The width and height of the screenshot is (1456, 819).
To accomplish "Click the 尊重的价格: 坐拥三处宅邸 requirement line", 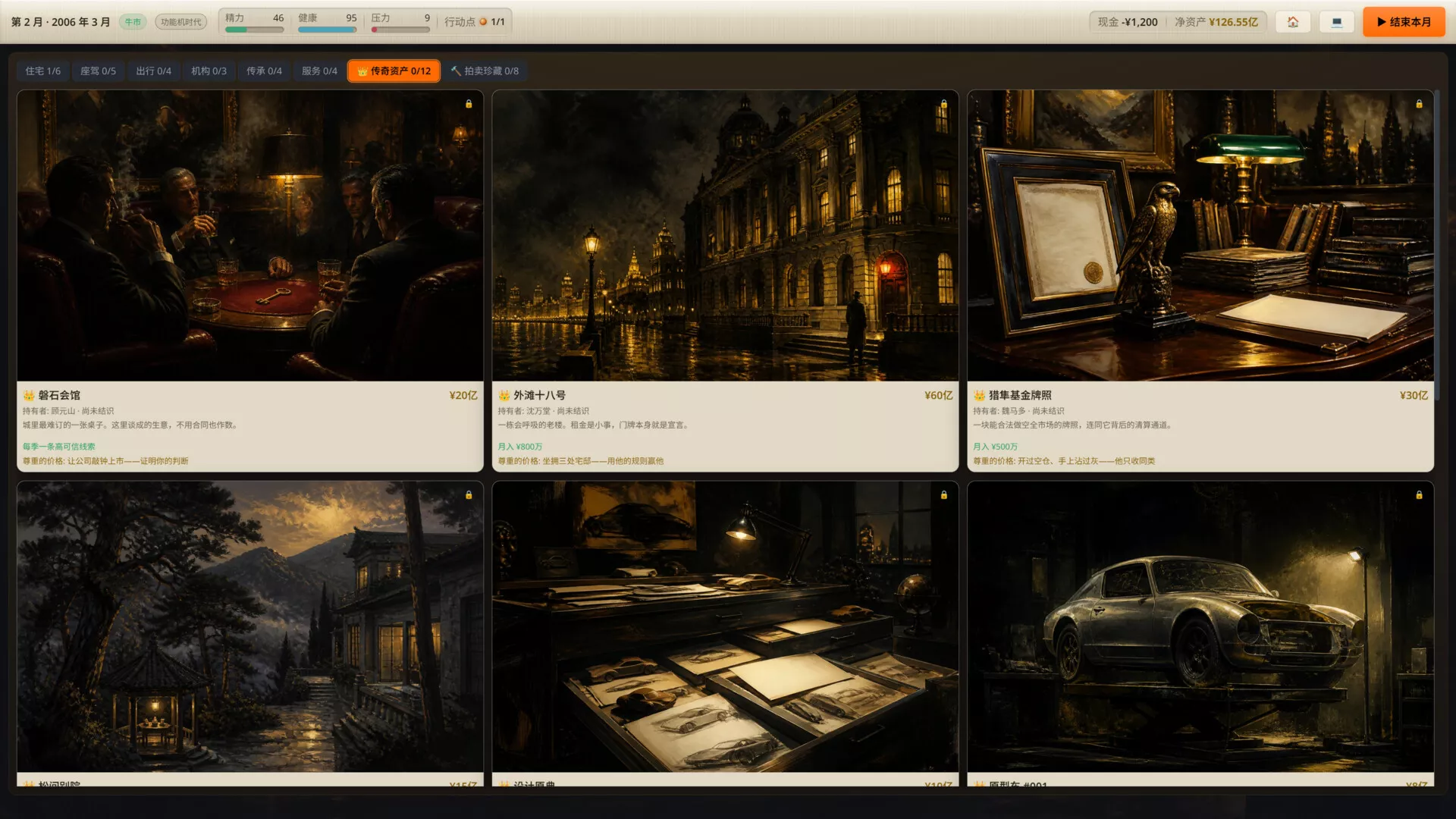I will [x=581, y=461].
